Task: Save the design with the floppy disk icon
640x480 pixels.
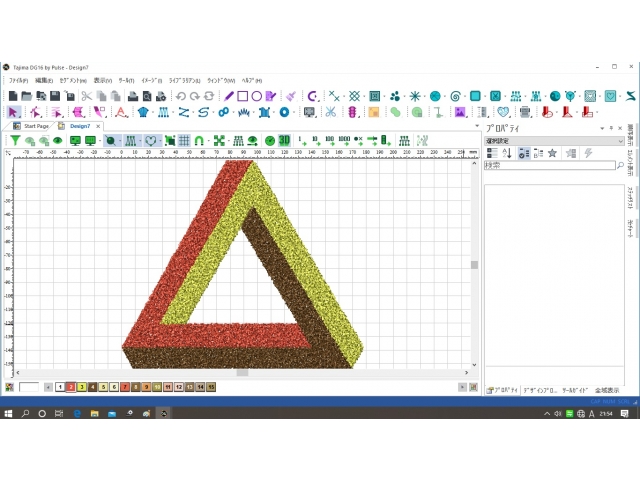Action: pyautogui.click(x=55, y=96)
